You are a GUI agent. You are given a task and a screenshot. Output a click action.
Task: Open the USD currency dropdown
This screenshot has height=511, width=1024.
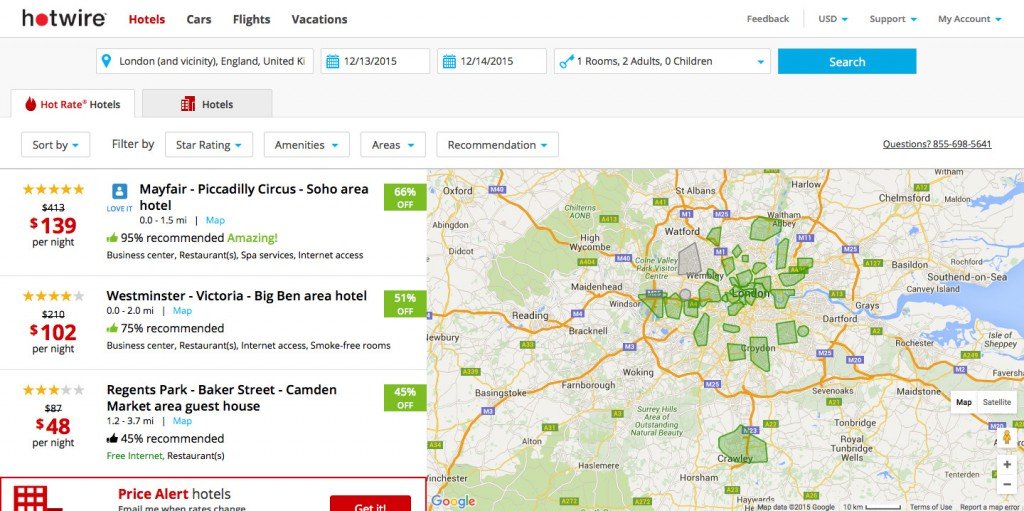tap(833, 19)
